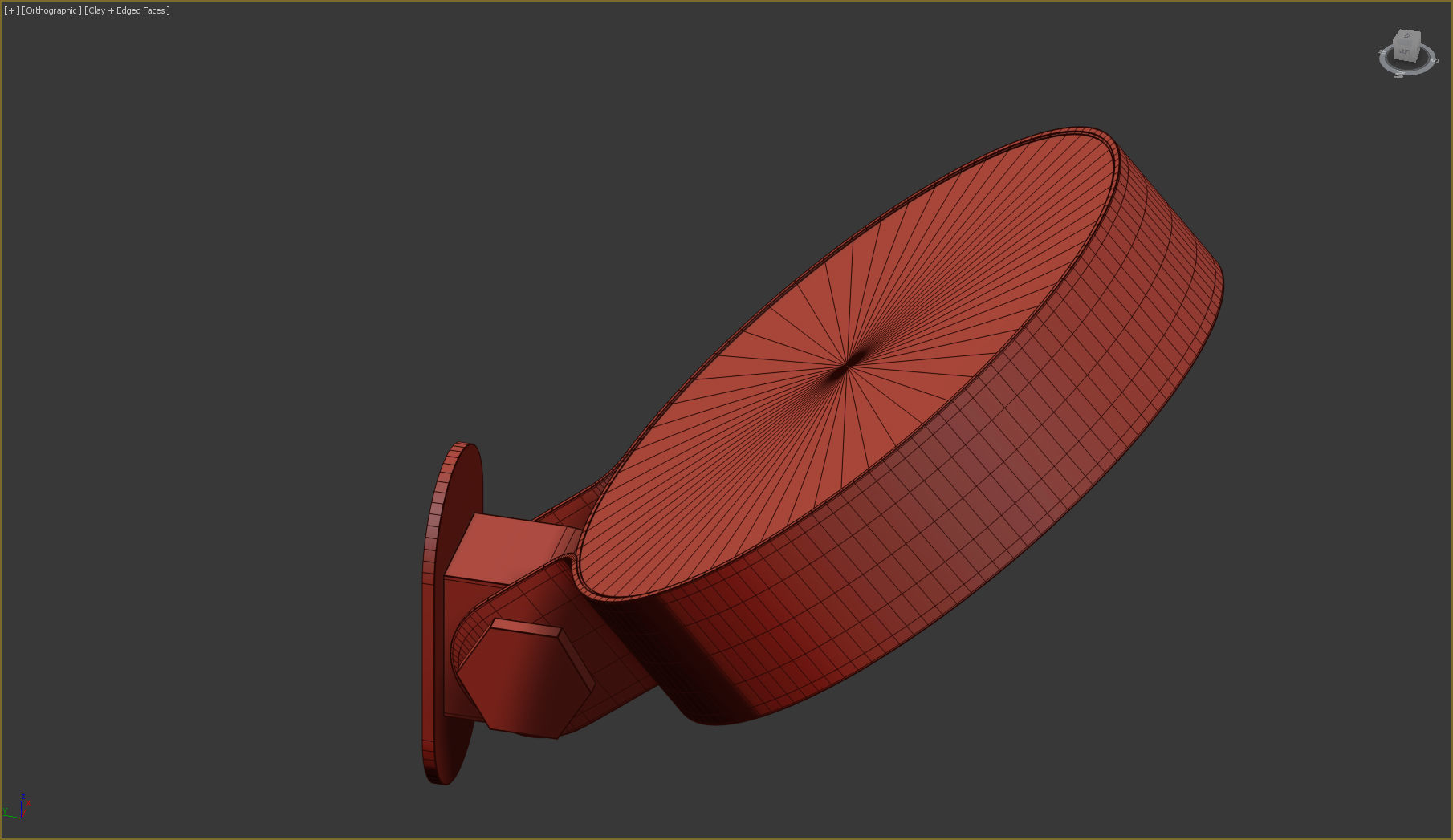The image size is (1453, 840).
Task: Click the ViewCube cube face
Action: click(1406, 45)
